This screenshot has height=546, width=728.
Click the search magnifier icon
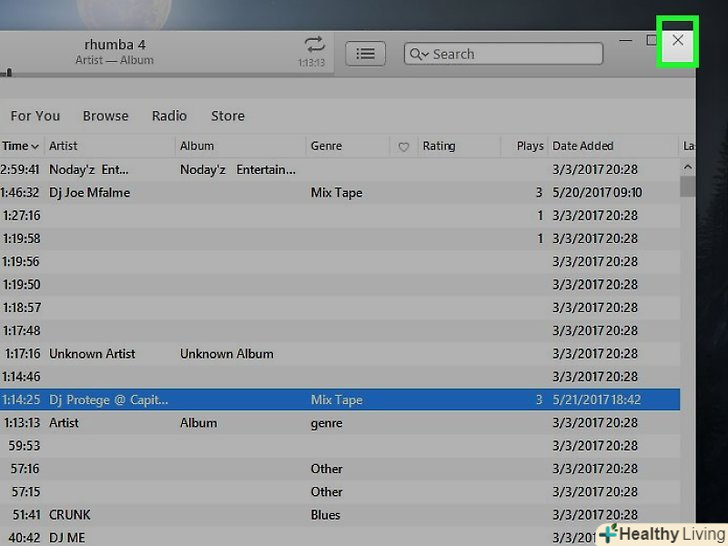(418, 54)
